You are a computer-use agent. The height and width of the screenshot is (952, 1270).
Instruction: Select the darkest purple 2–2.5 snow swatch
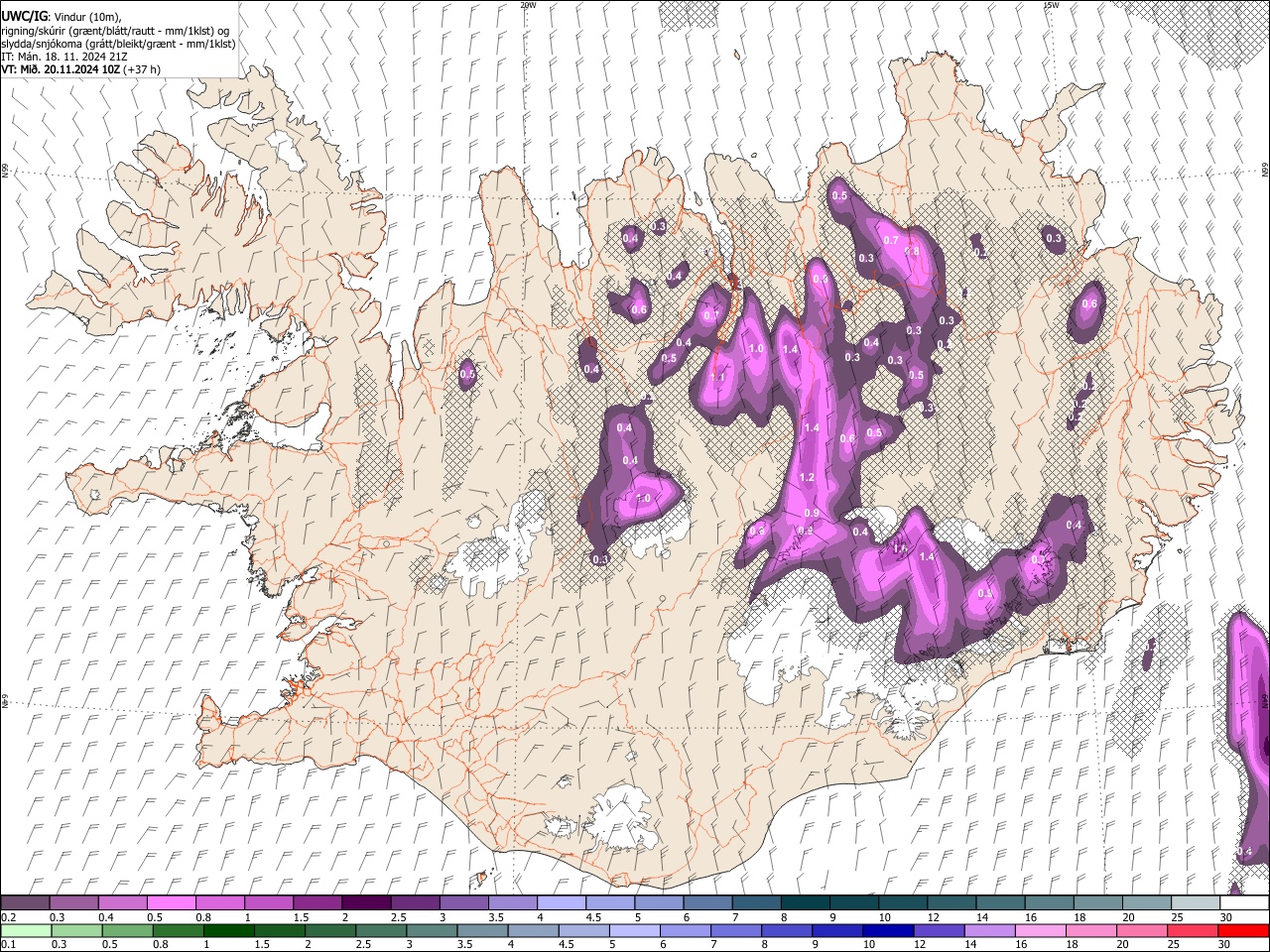pyautogui.click(x=366, y=903)
